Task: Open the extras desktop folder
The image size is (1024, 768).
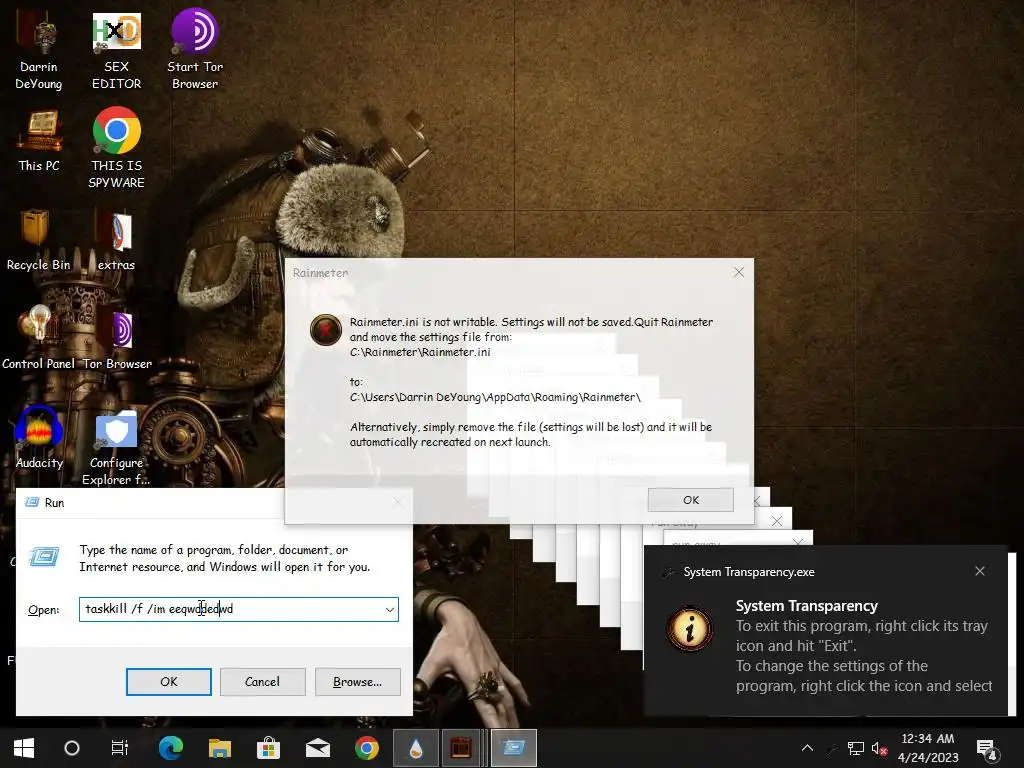Action: (x=116, y=240)
